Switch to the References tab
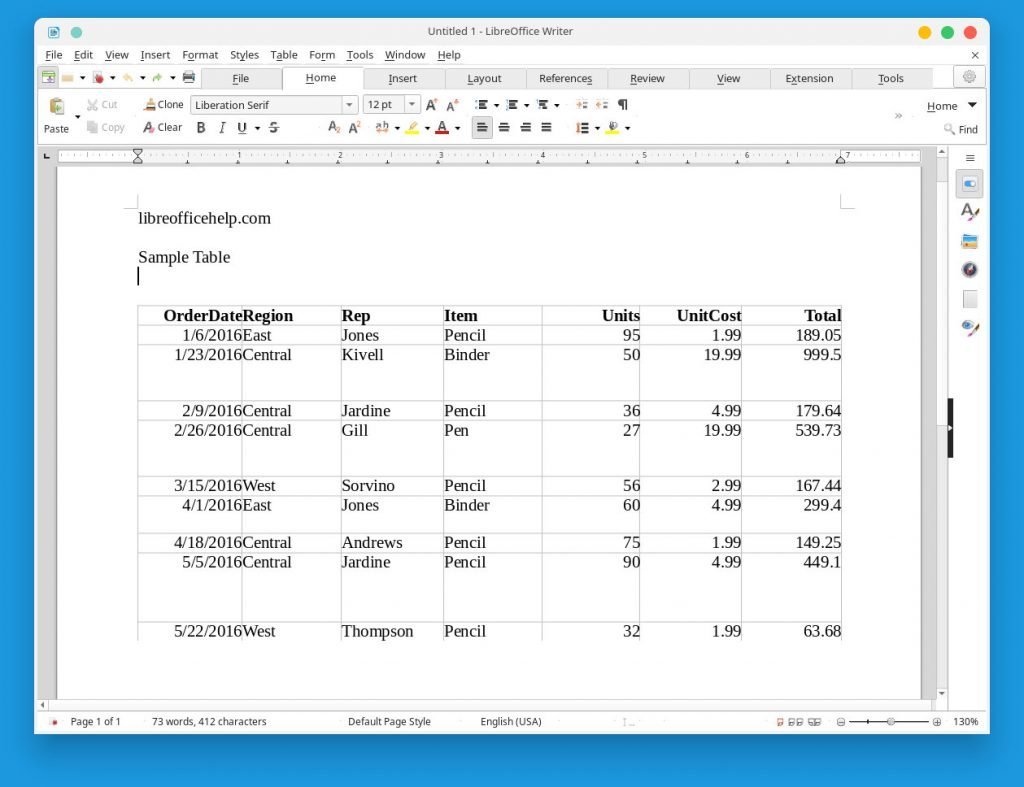Image resolution: width=1024 pixels, height=787 pixels. 566,78
